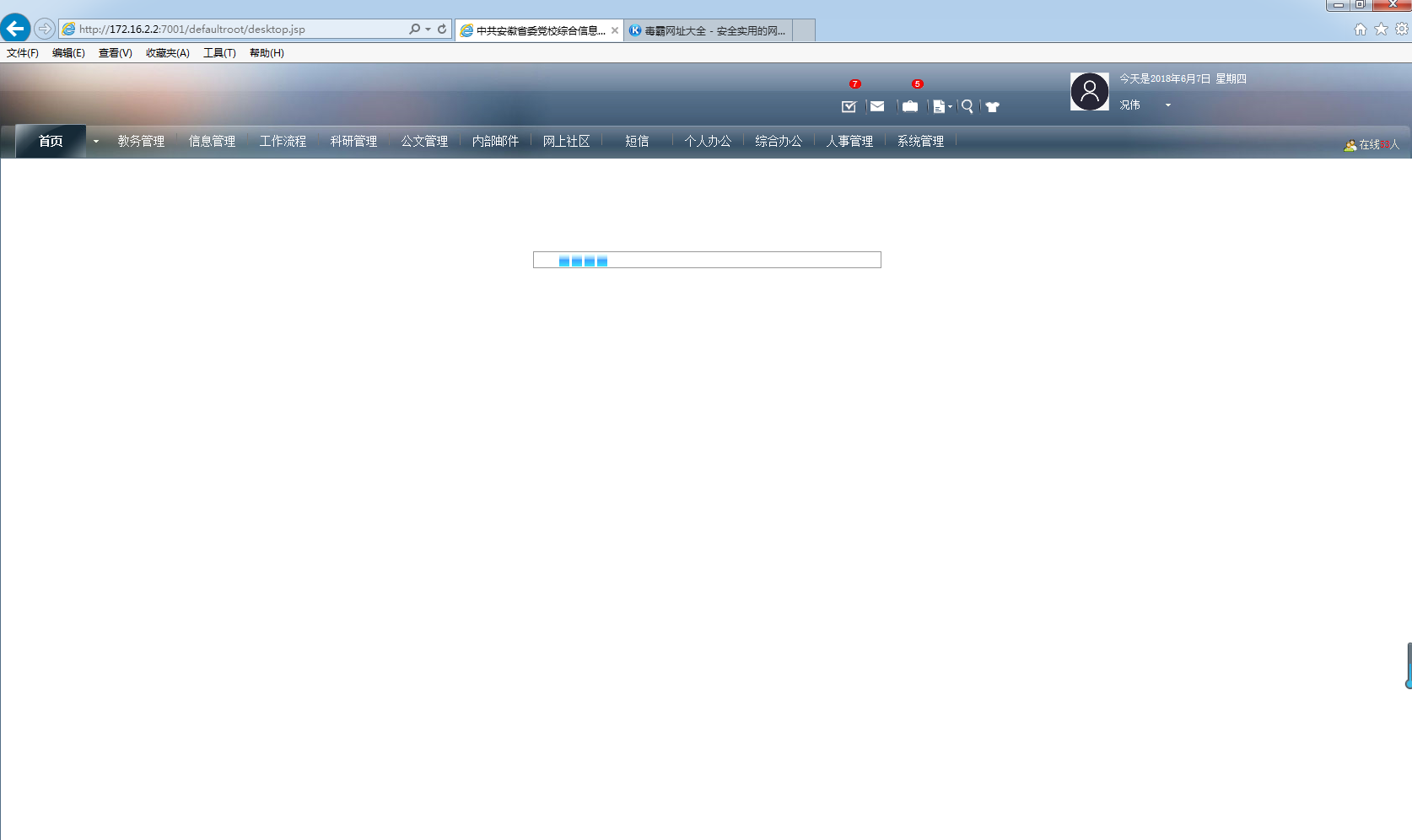Open the briefcase icon with badge 5
Viewport: 1412px width, 840px height.
(x=910, y=106)
